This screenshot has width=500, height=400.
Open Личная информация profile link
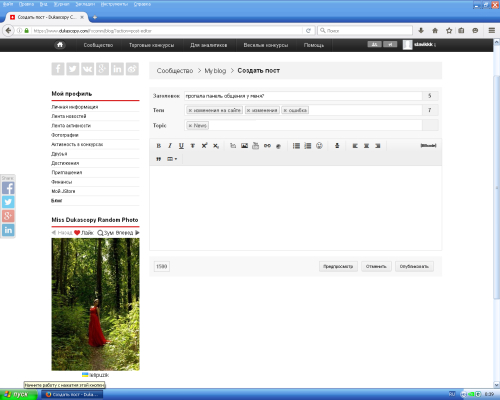pos(75,107)
